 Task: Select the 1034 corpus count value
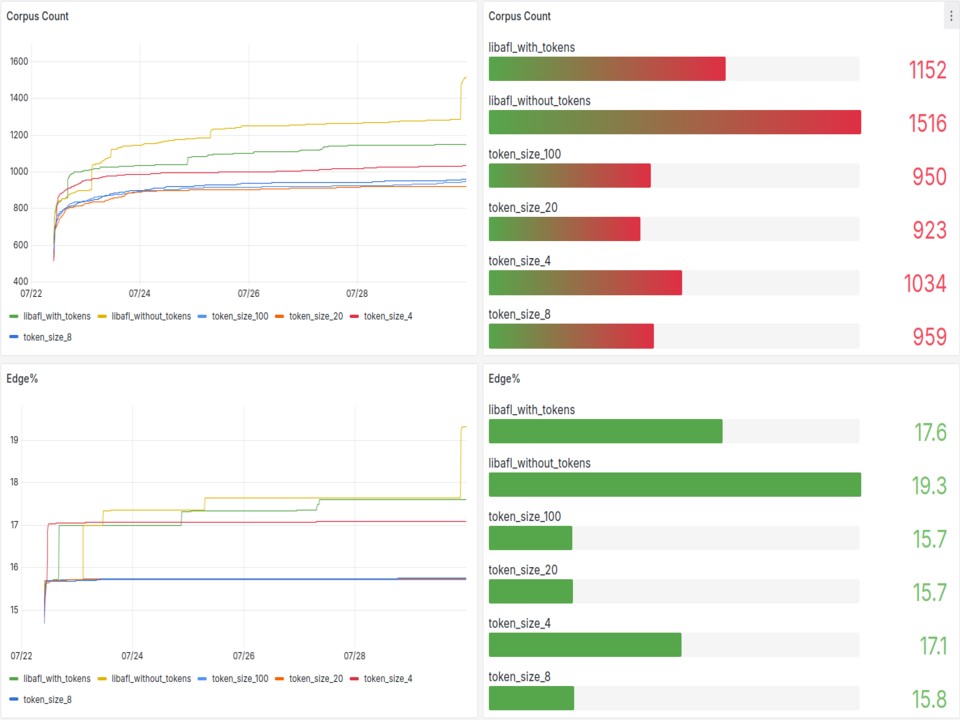925,283
